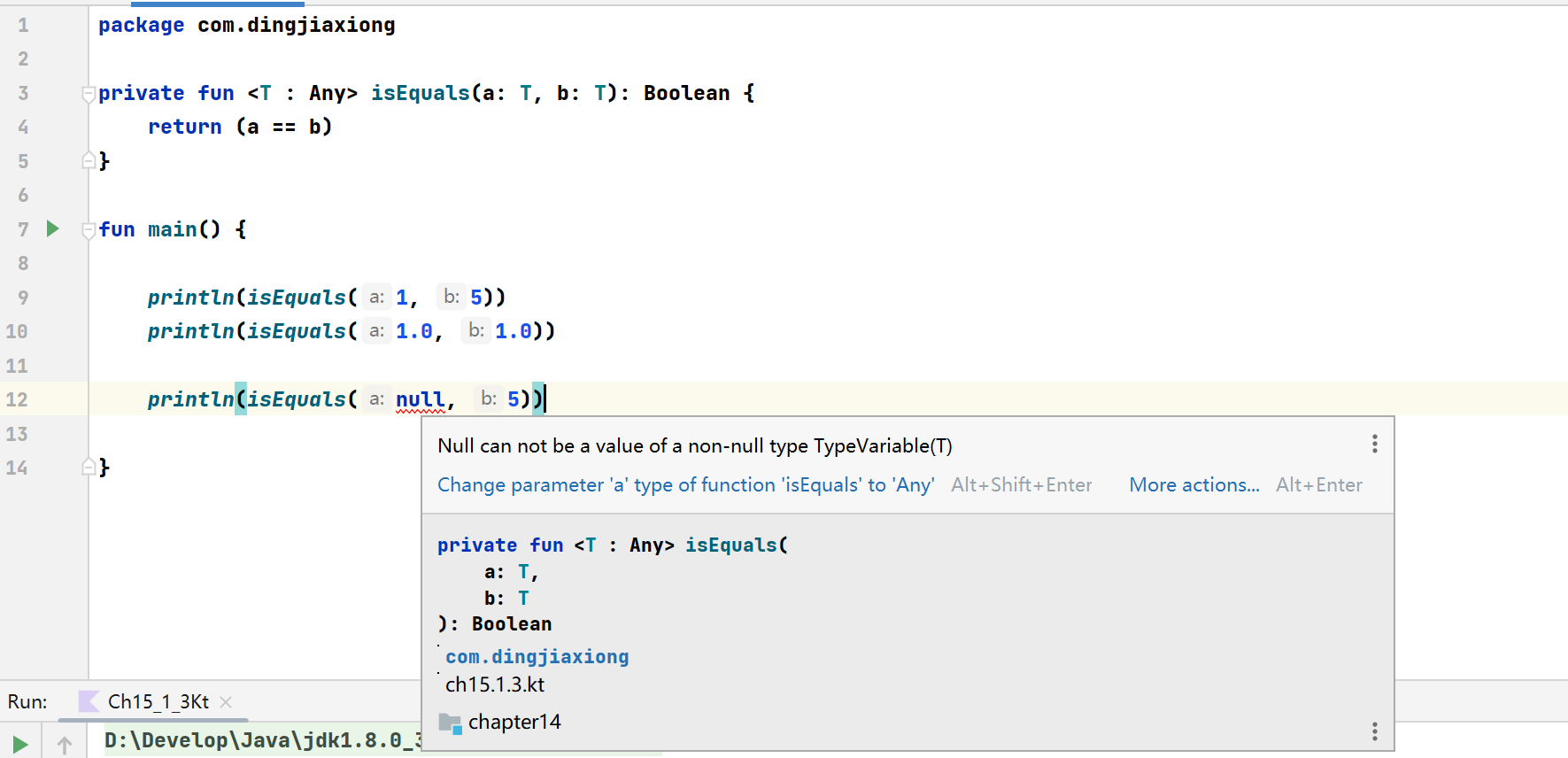Click the 1.0 argument after 'b:' on line 10

(514, 331)
